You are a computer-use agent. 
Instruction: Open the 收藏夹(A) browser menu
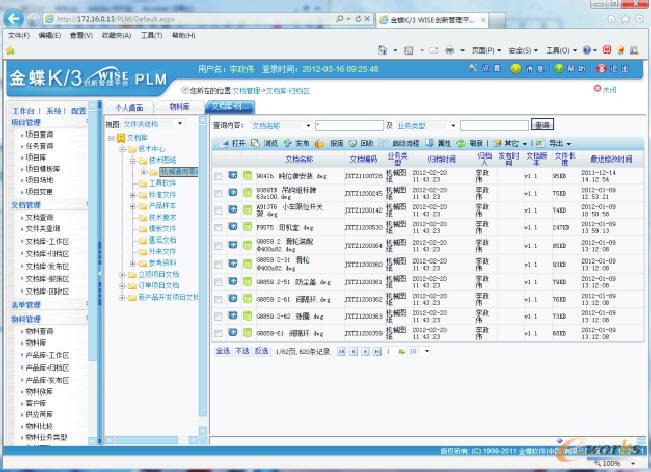point(116,35)
